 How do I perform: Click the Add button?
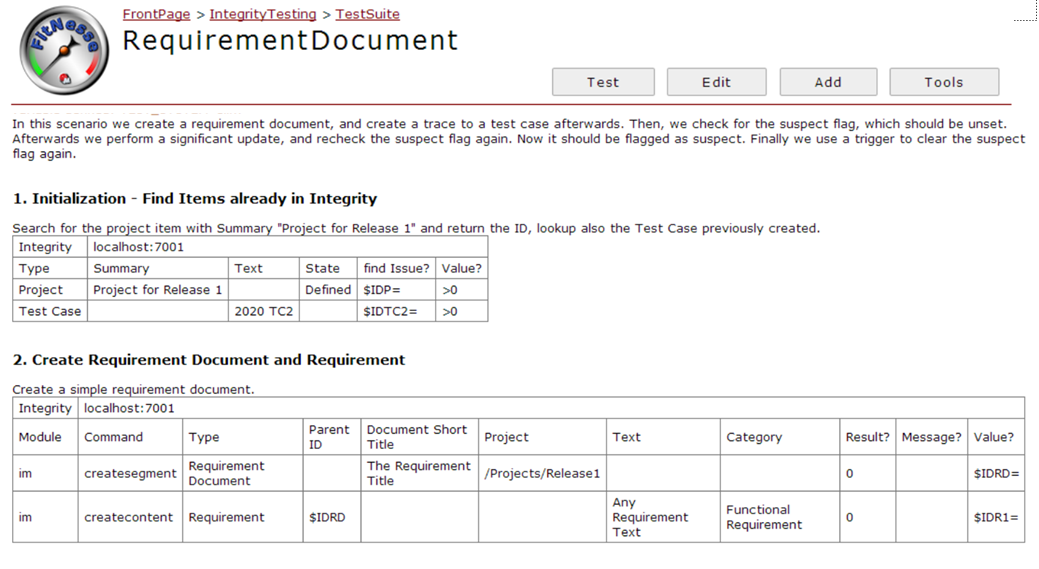[x=828, y=82]
